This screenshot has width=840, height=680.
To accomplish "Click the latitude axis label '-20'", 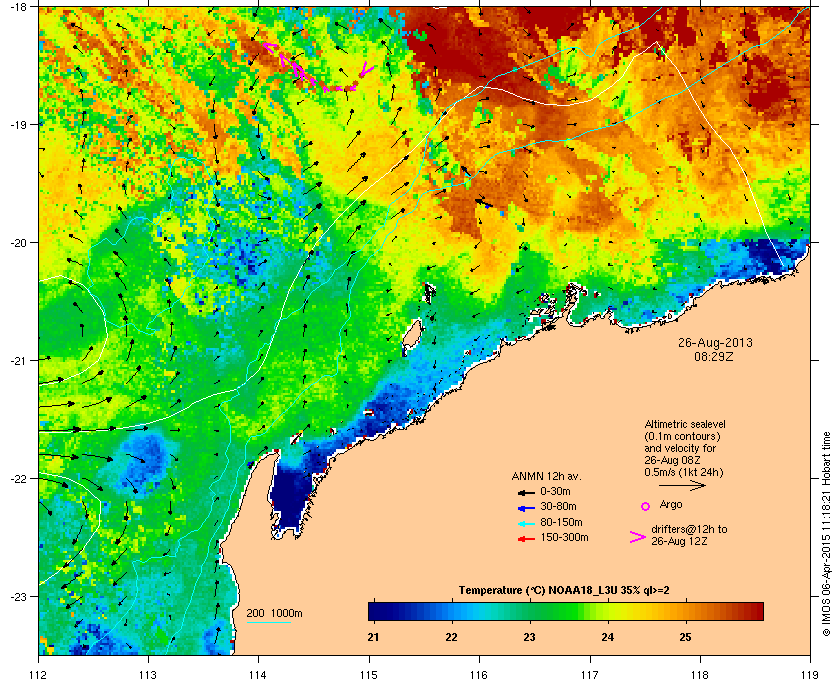I will click(18, 242).
